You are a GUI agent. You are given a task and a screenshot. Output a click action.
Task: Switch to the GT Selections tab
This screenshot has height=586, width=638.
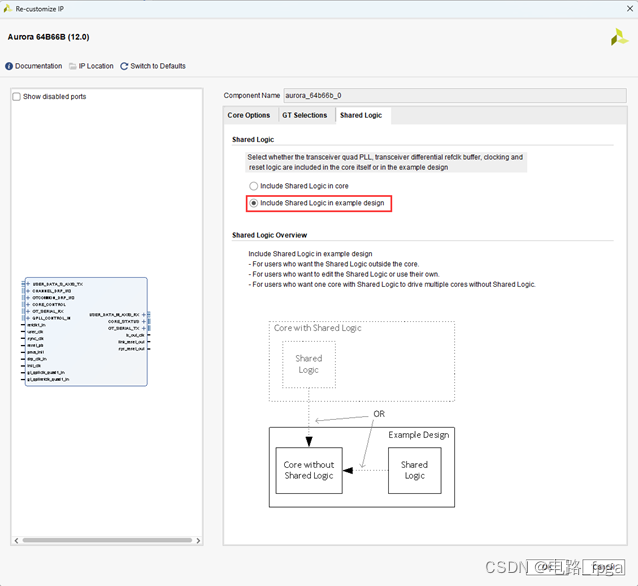click(x=305, y=115)
